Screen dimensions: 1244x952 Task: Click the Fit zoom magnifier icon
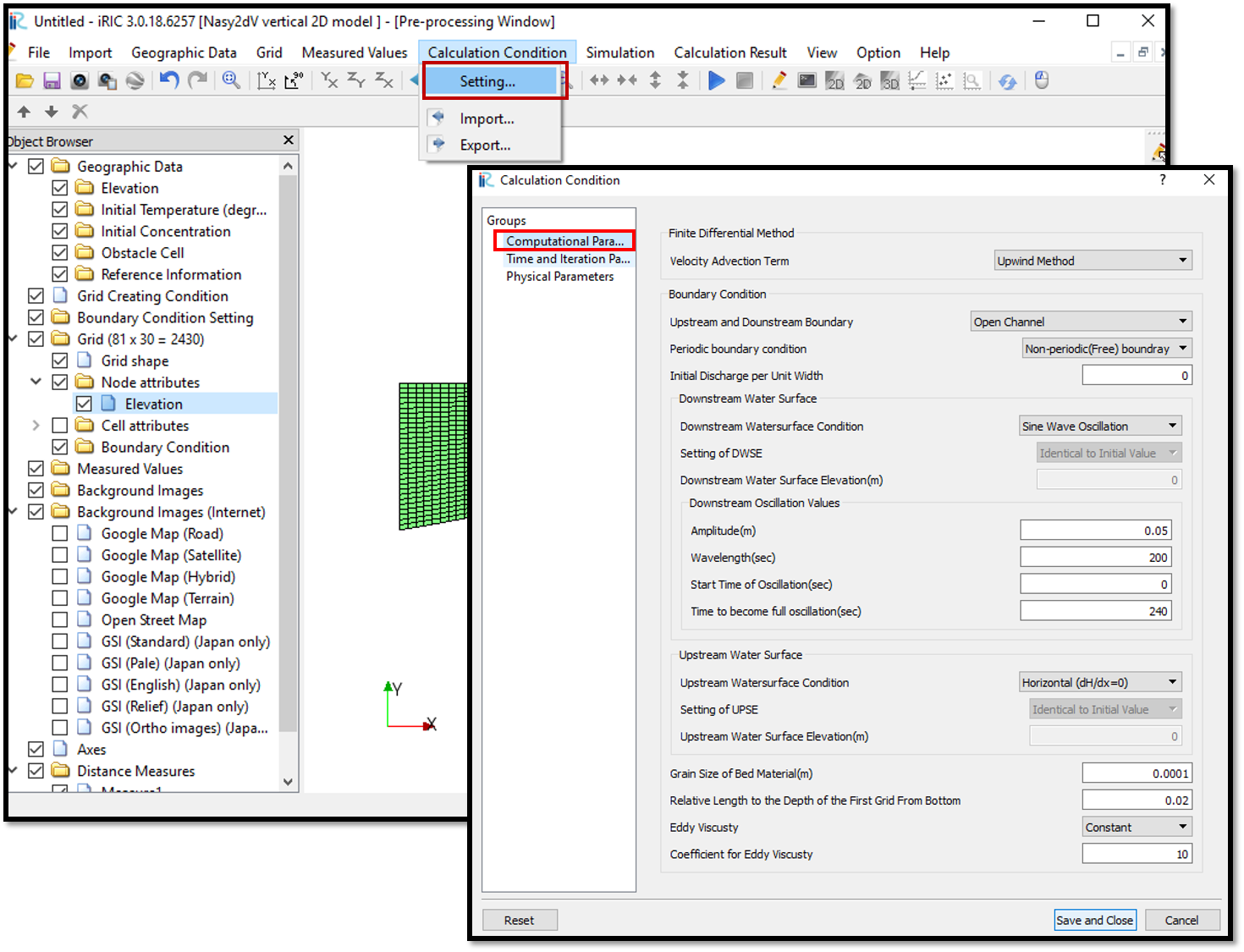click(231, 80)
